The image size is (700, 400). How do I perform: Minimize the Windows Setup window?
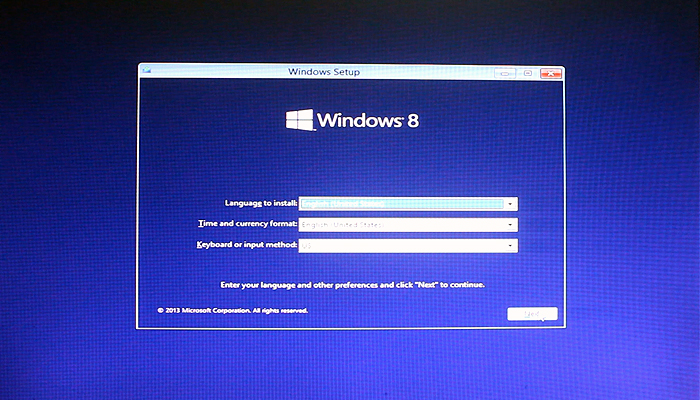[x=504, y=73]
